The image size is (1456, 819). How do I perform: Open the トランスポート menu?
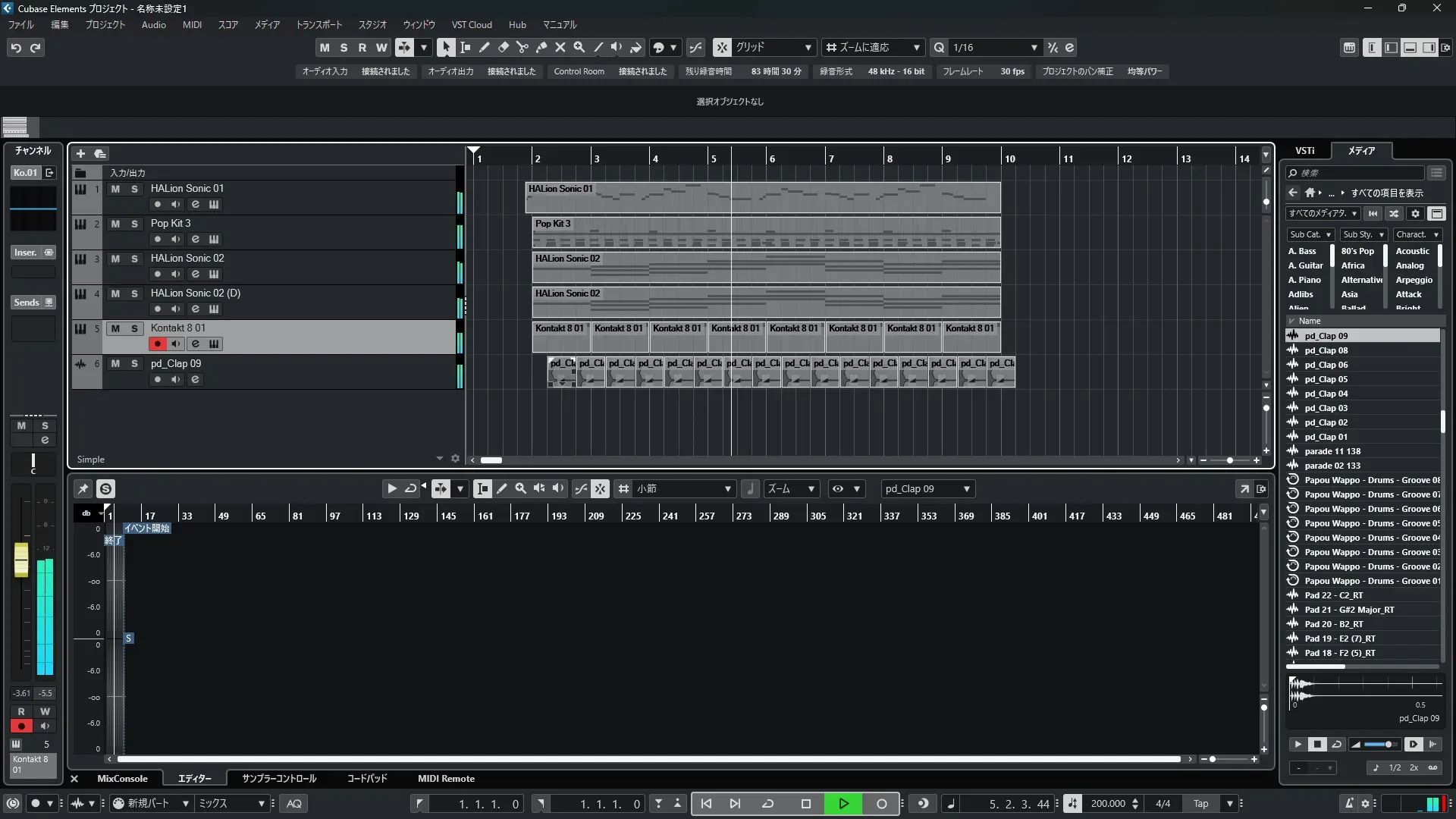(318, 25)
